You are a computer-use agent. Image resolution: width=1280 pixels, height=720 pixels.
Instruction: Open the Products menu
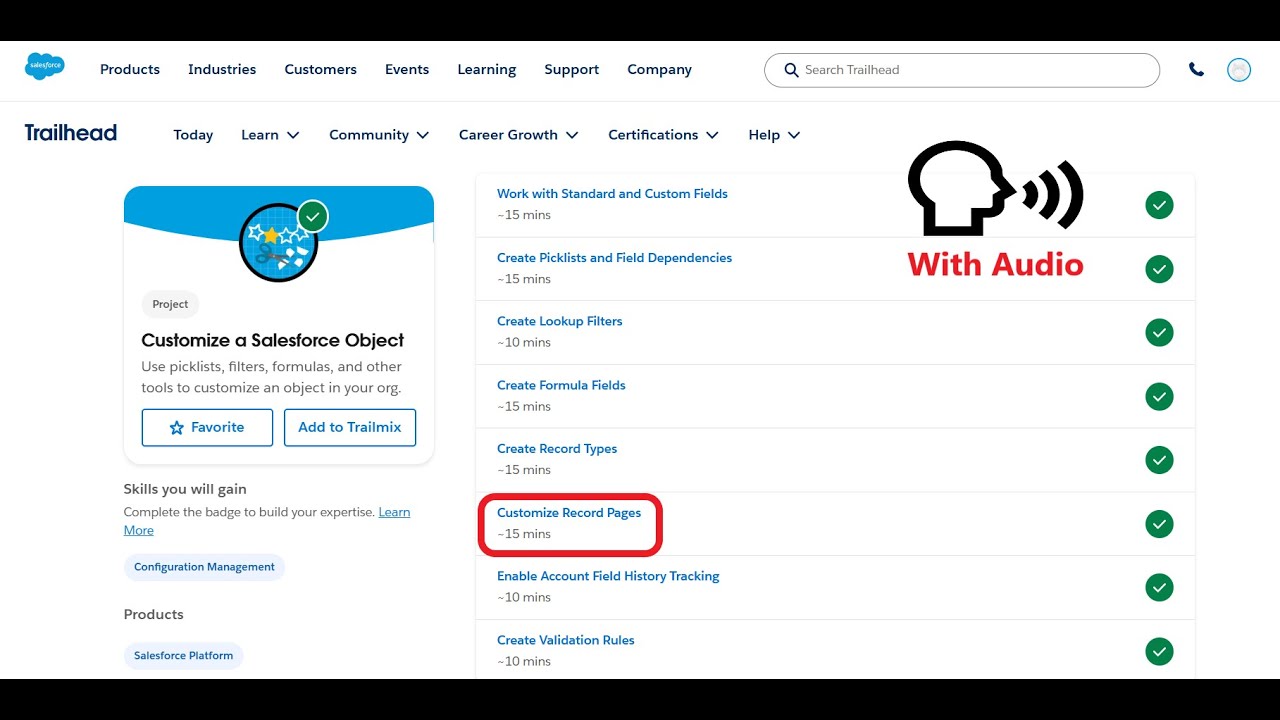pyautogui.click(x=130, y=70)
